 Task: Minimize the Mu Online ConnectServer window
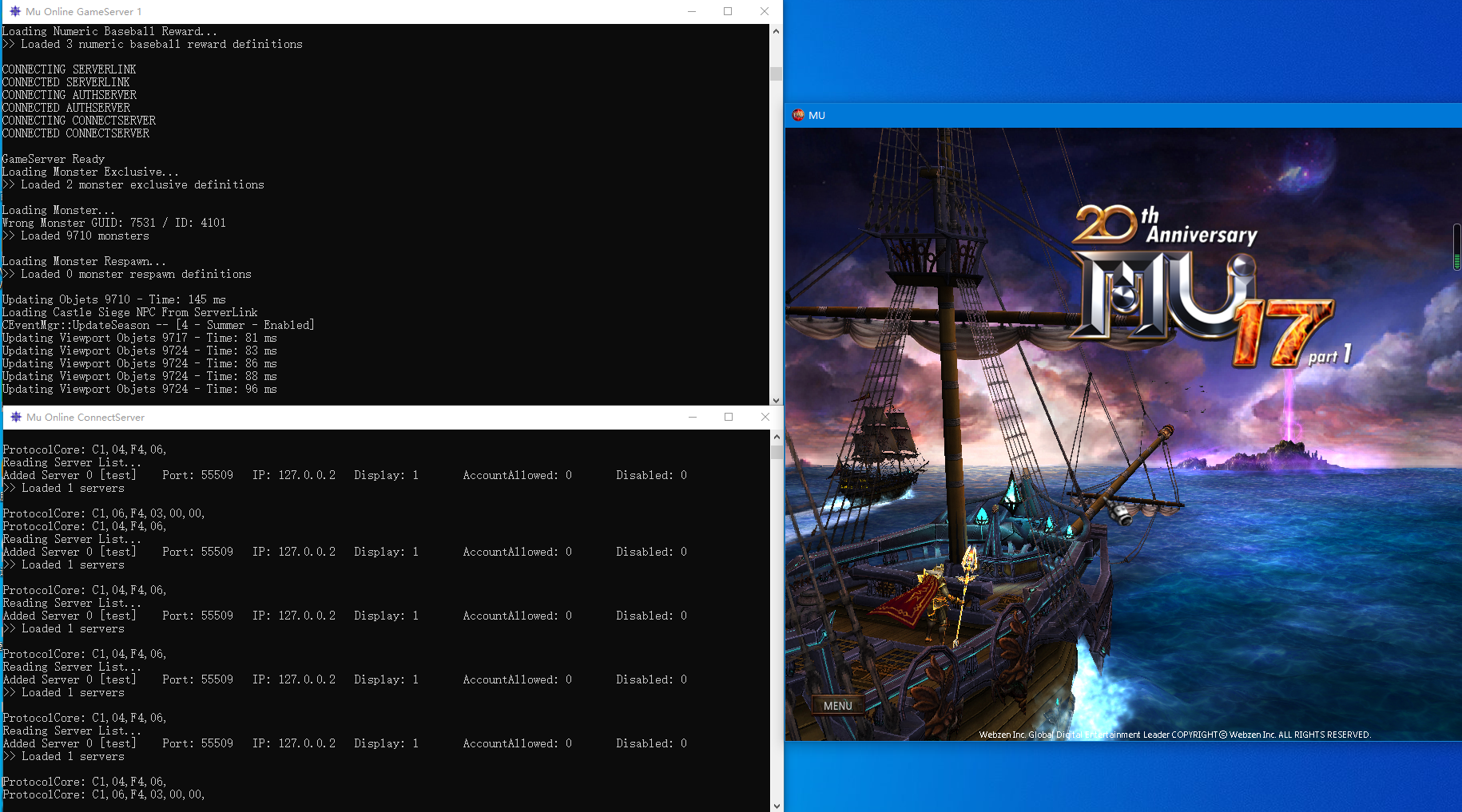coord(693,418)
